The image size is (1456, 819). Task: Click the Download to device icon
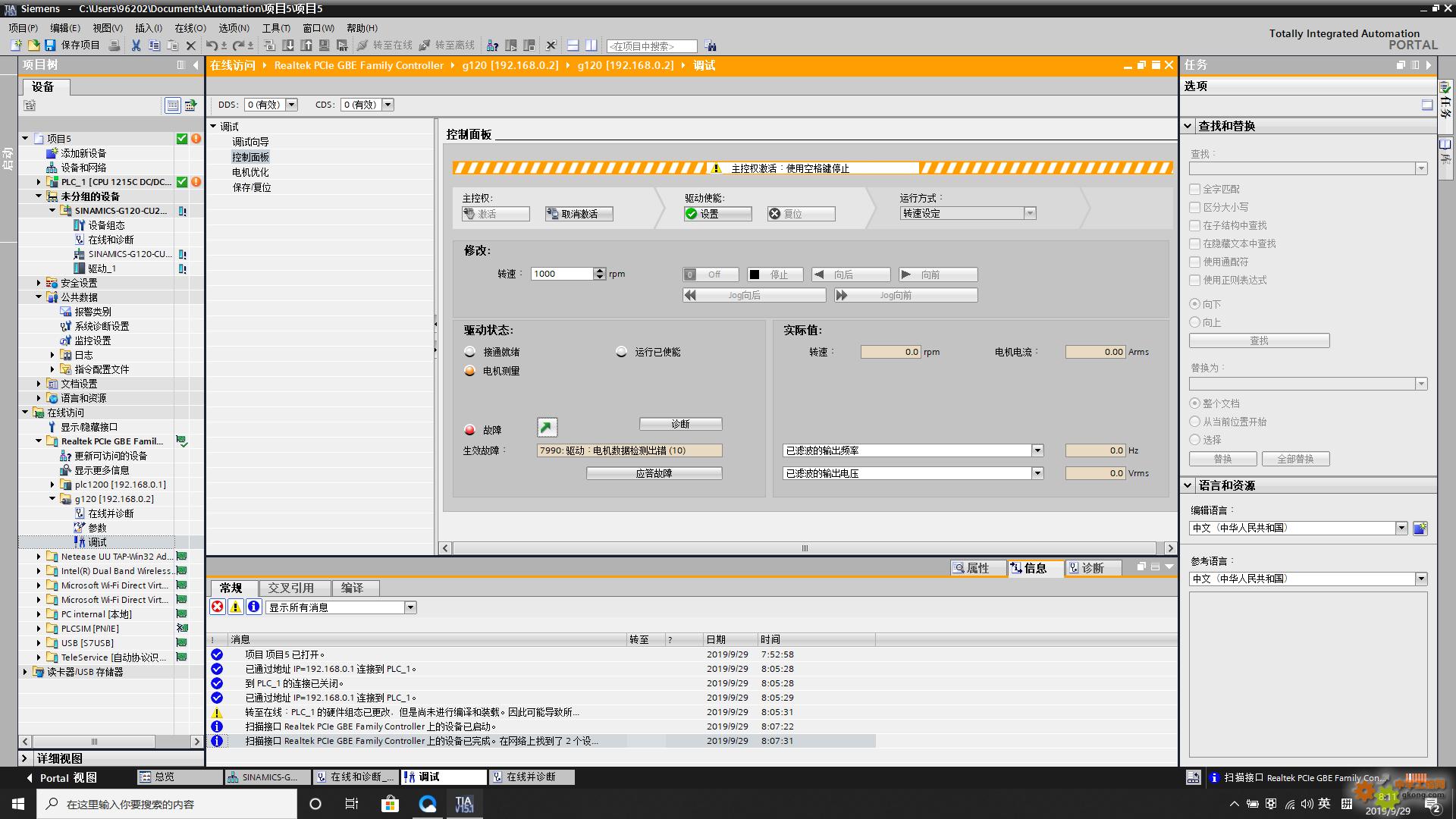pos(288,45)
